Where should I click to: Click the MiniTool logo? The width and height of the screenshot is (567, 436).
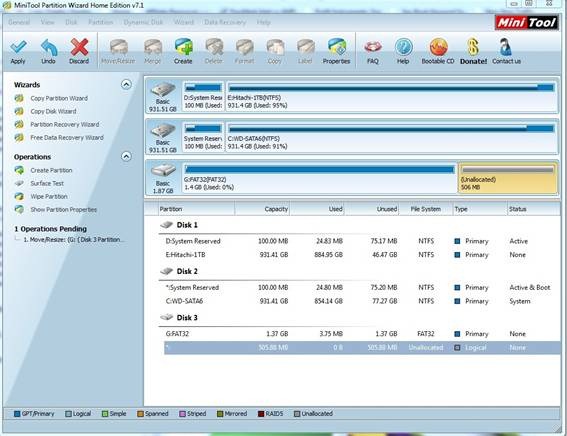click(x=526, y=23)
